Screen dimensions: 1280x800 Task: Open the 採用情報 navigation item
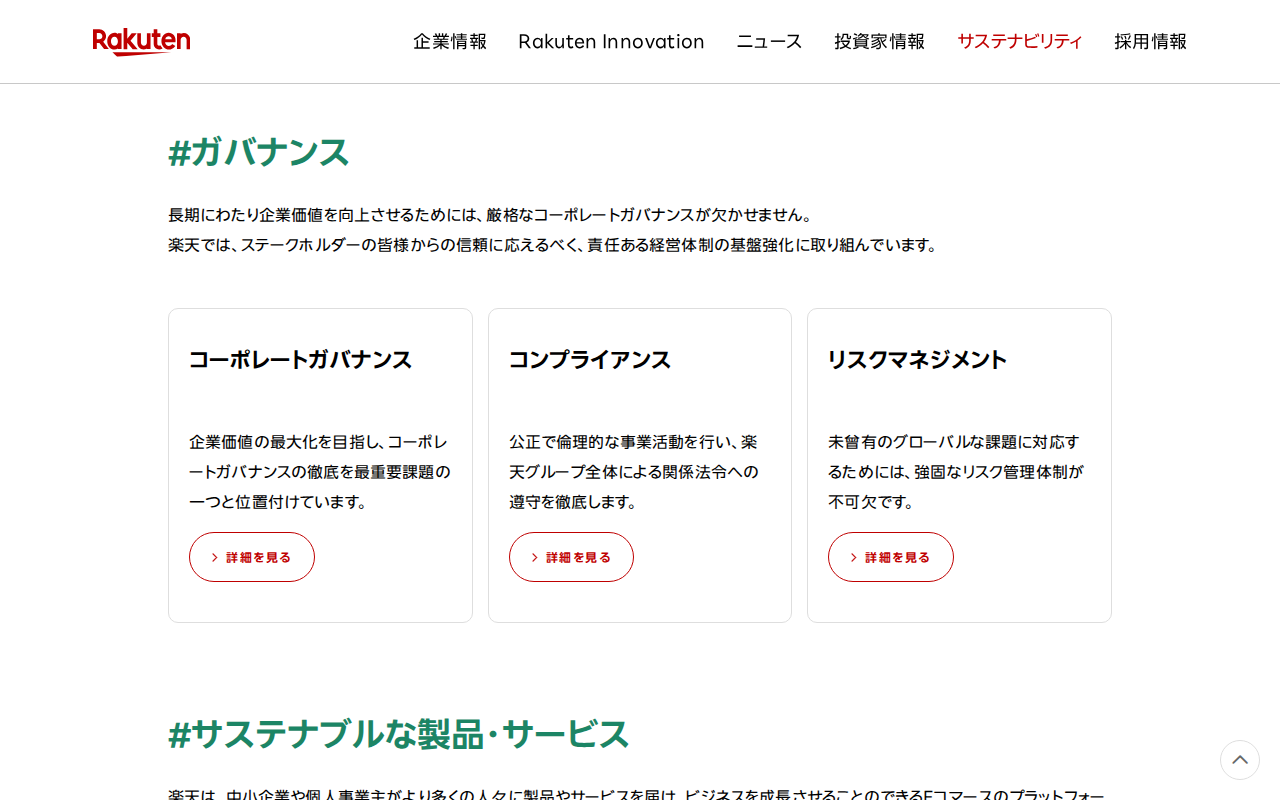pyautogui.click(x=1150, y=41)
